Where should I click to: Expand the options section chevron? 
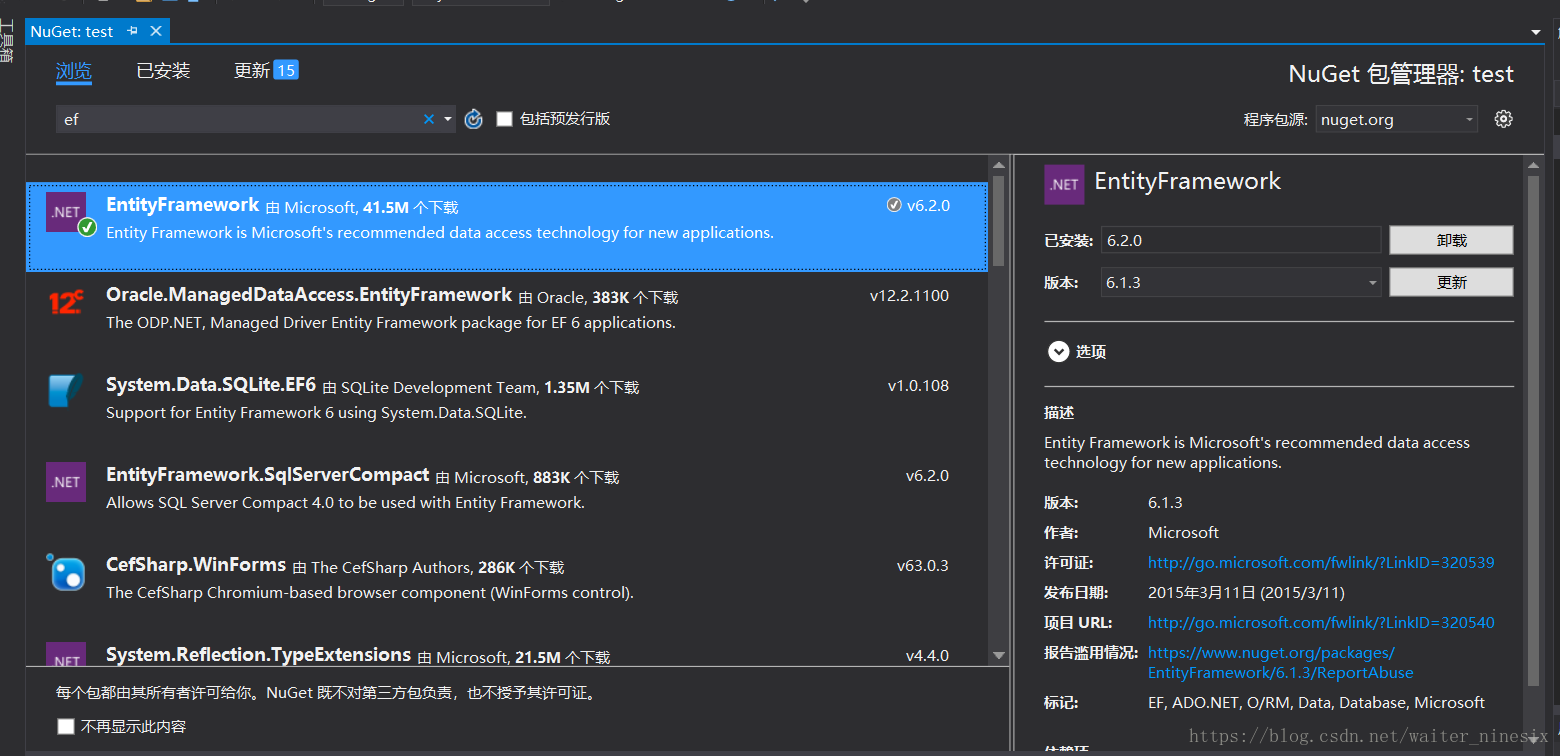click(x=1058, y=352)
